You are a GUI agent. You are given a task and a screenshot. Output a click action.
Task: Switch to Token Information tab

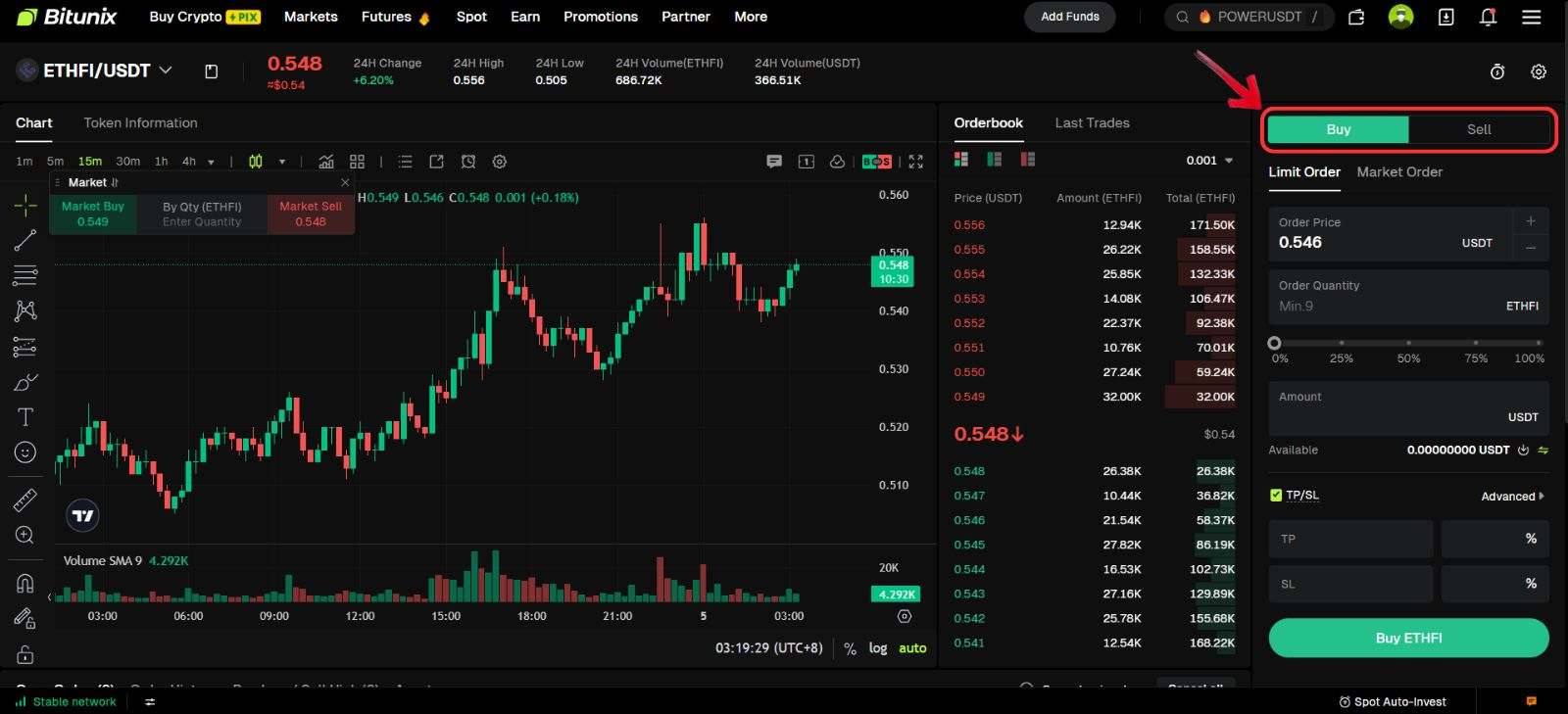pyautogui.click(x=140, y=122)
